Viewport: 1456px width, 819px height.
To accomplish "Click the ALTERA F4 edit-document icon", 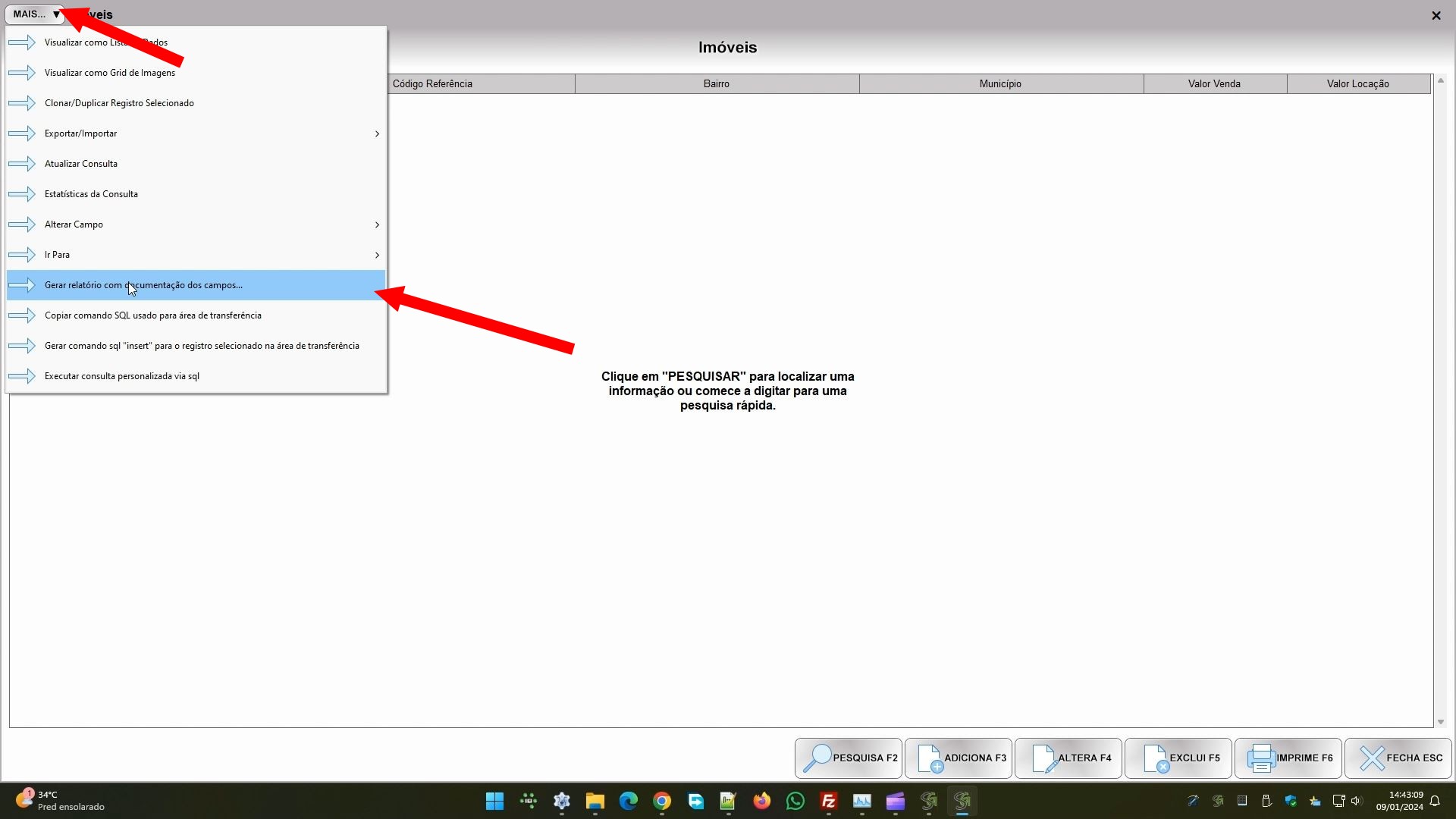I will (x=1043, y=758).
